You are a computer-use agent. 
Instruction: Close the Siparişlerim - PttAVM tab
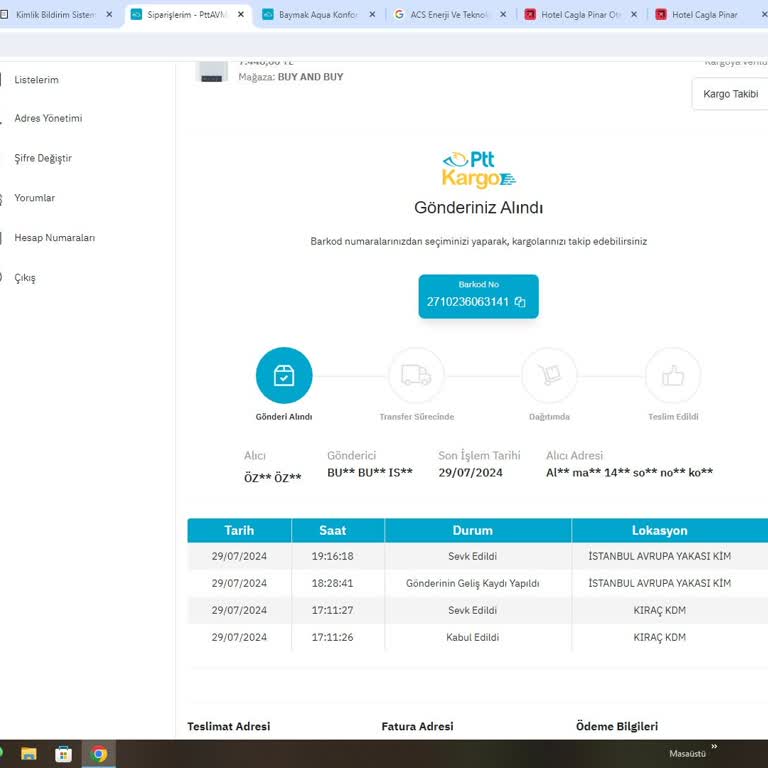pyautogui.click(x=240, y=15)
